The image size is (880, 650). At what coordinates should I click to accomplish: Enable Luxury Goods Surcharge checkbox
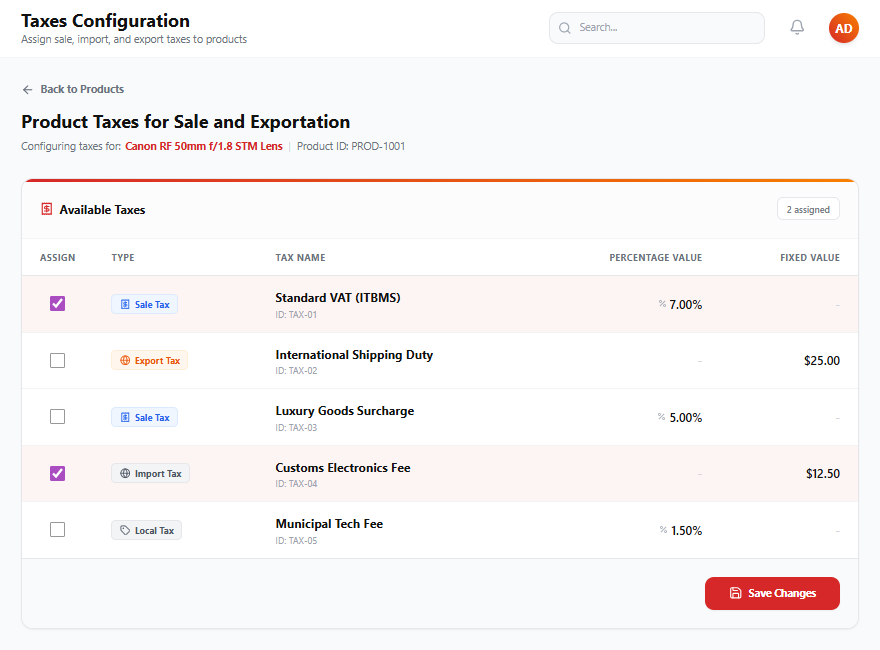tap(57, 416)
